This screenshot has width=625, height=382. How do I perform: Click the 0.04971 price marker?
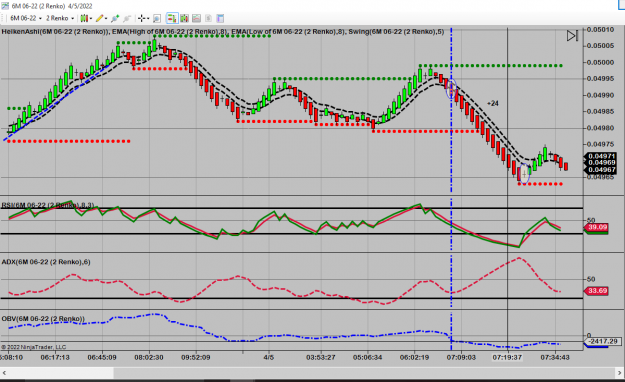point(601,156)
